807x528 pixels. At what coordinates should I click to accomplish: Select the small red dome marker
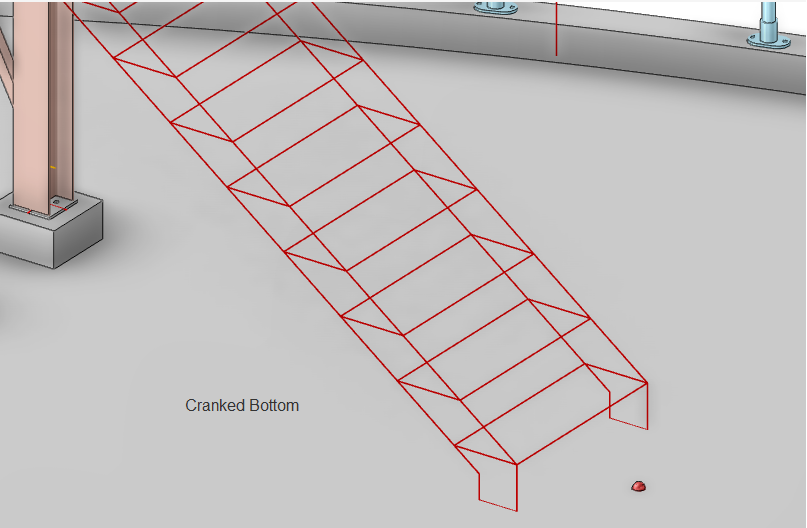coord(639,486)
